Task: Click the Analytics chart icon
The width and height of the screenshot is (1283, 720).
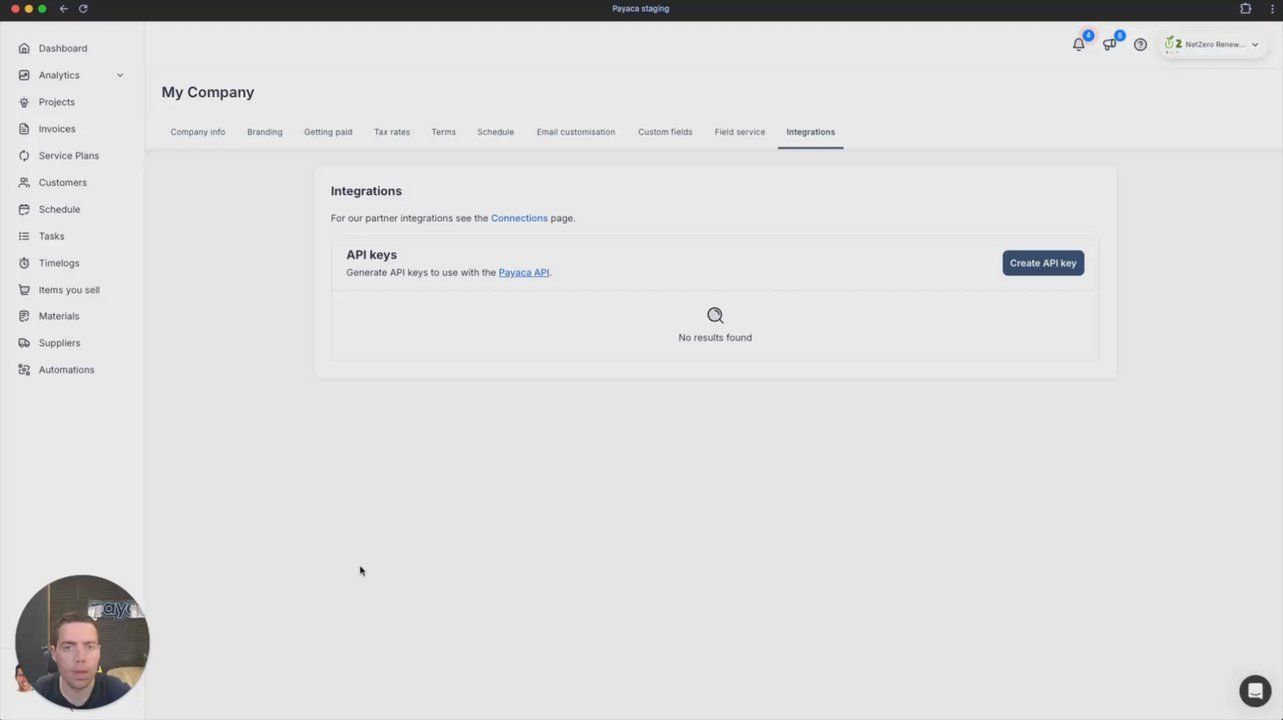Action: (x=24, y=75)
